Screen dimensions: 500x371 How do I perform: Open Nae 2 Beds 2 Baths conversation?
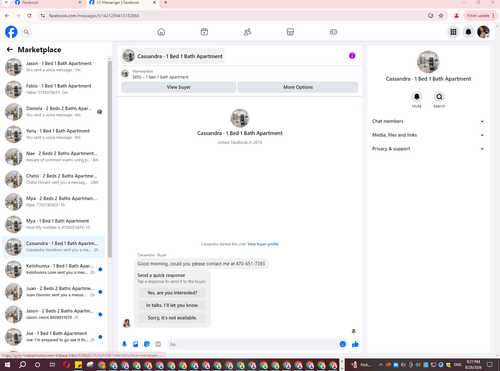(54, 156)
